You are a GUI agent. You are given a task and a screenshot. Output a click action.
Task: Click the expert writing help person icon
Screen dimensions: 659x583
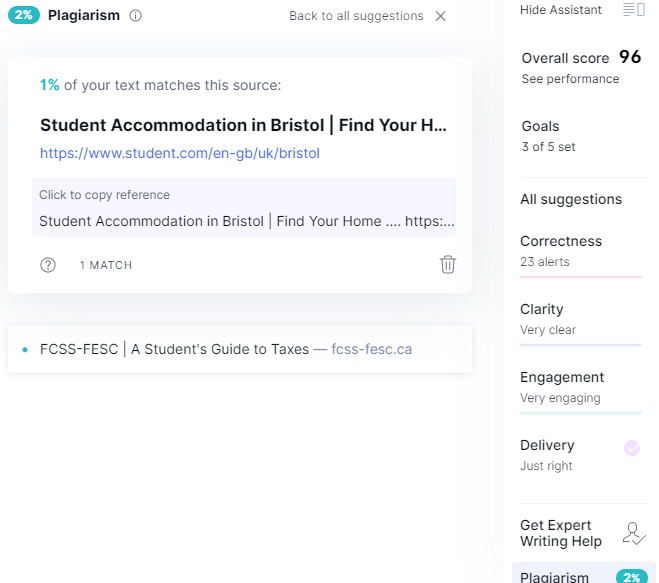click(634, 533)
